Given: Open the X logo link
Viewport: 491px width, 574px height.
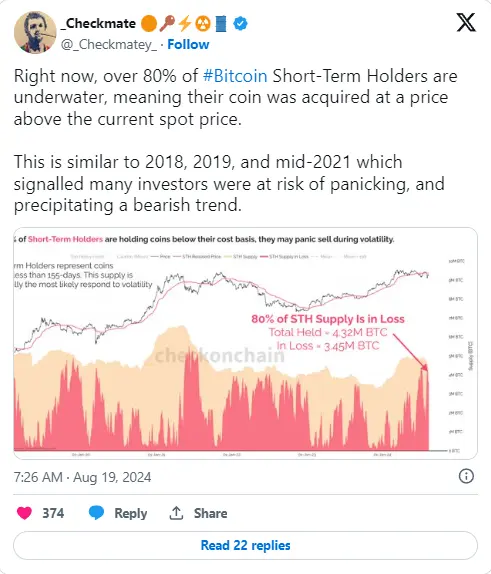Looking at the screenshot, I should [466, 23].
